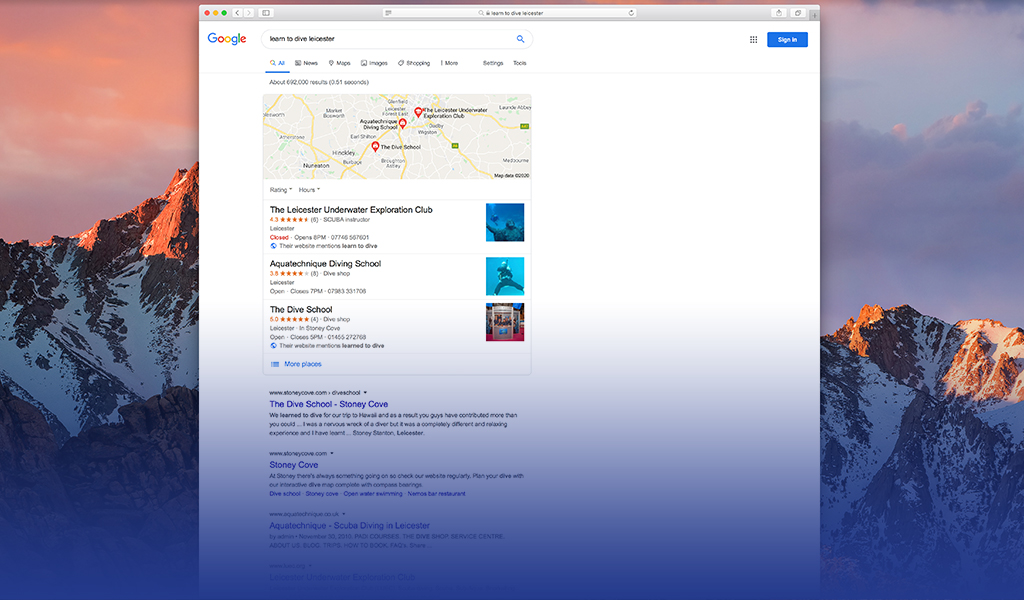The image size is (1024, 600).
Task: Click the red Closed status text
Action: 279,238
